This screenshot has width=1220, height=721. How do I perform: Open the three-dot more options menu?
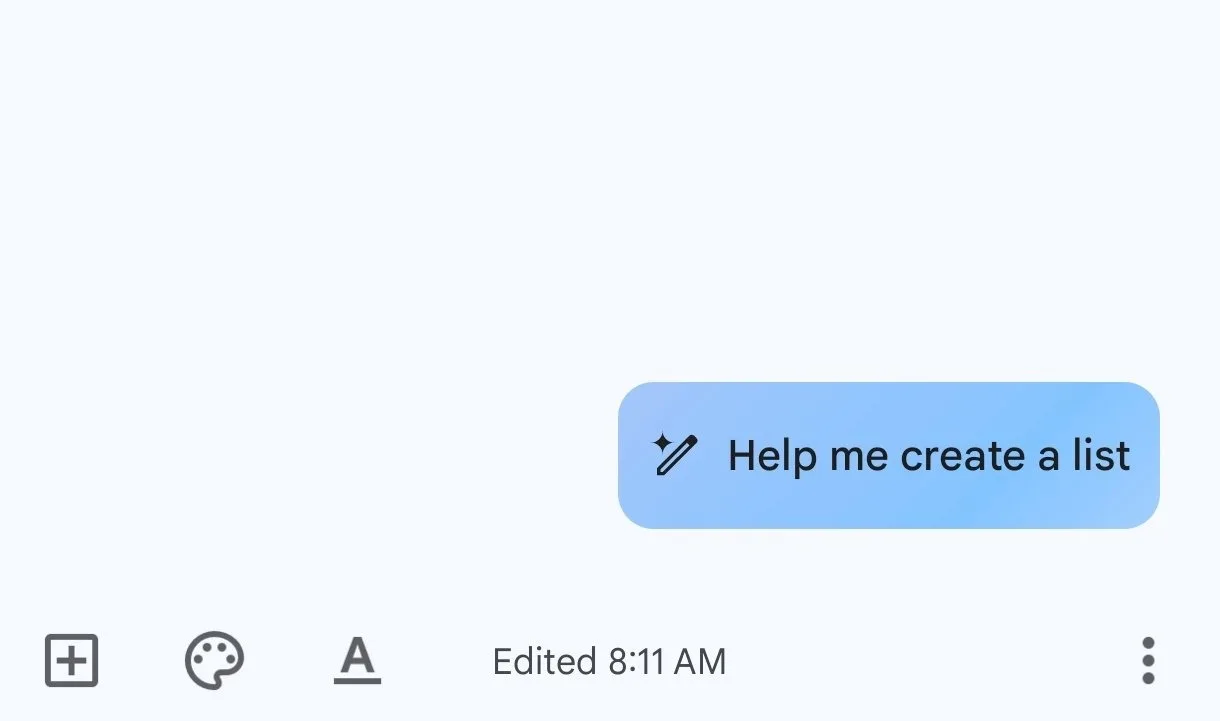[x=1148, y=661]
